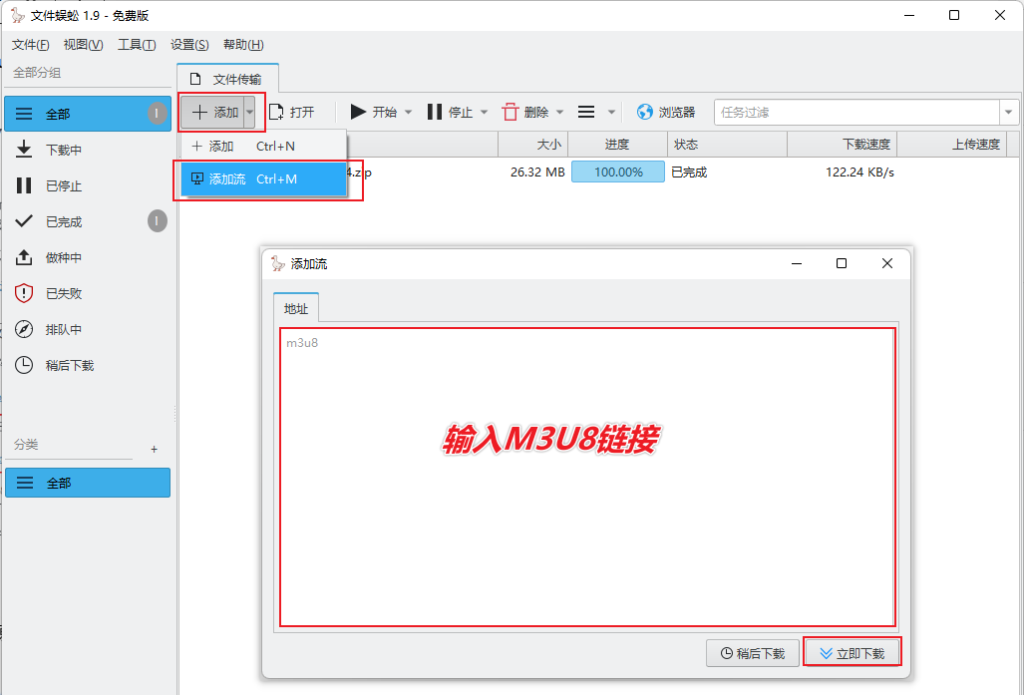This screenshot has height=695, width=1024.
Task: Open the task filter combo box arrow
Action: click(x=1008, y=112)
